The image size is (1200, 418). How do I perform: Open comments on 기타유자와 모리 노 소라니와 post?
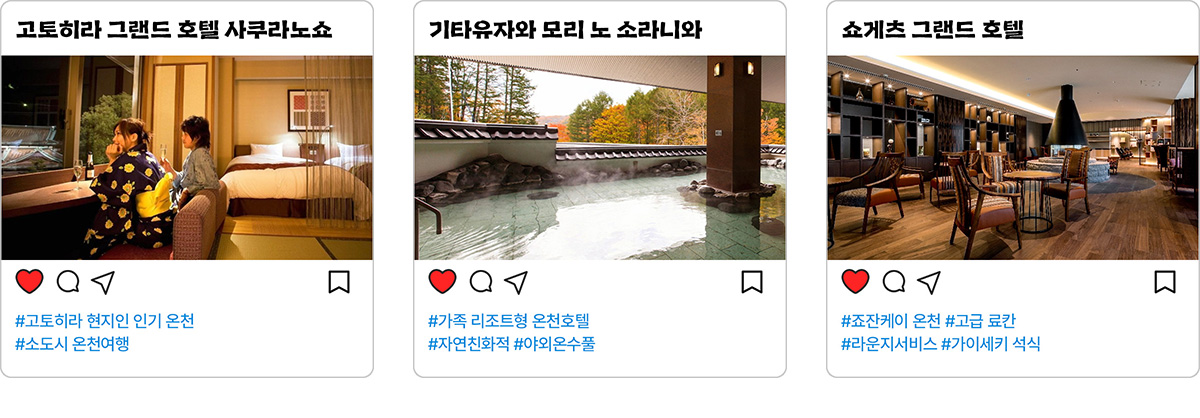pyautogui.click(x=481, y=282)
